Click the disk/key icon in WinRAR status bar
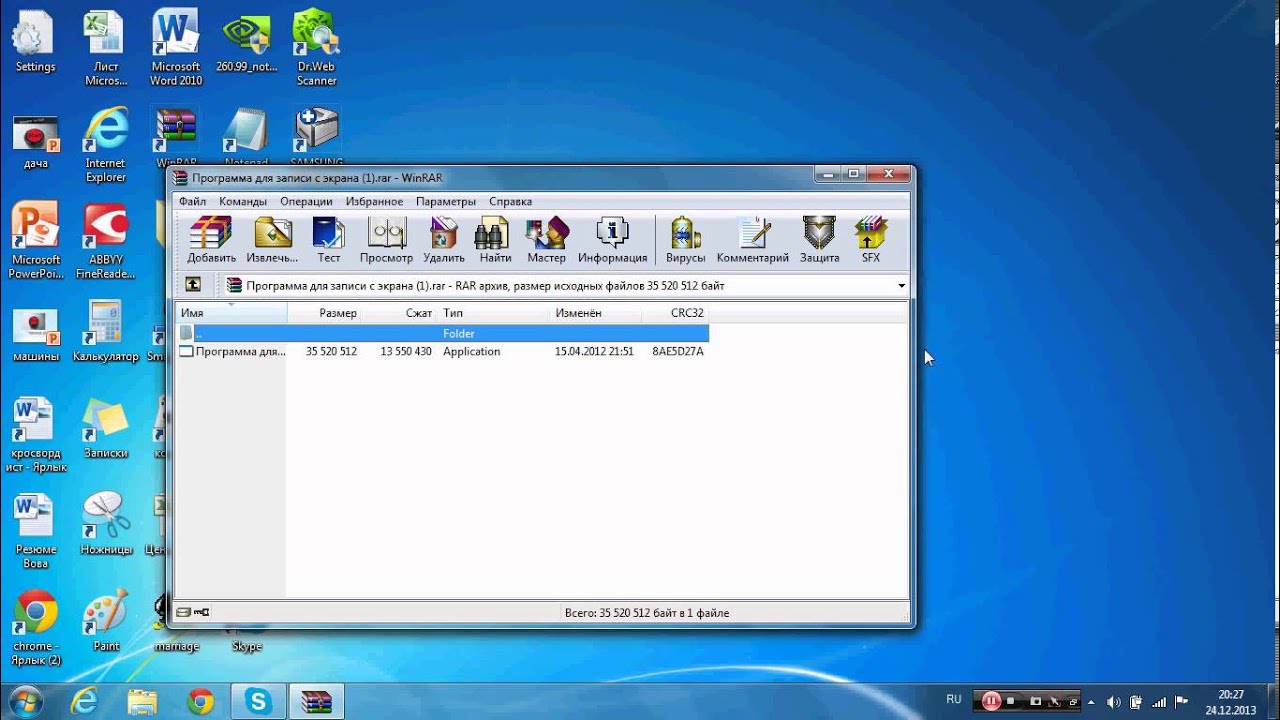Image resolution: width=1280 pixels, height=720 pixels. pyautogui.click(x=193, y=612)
